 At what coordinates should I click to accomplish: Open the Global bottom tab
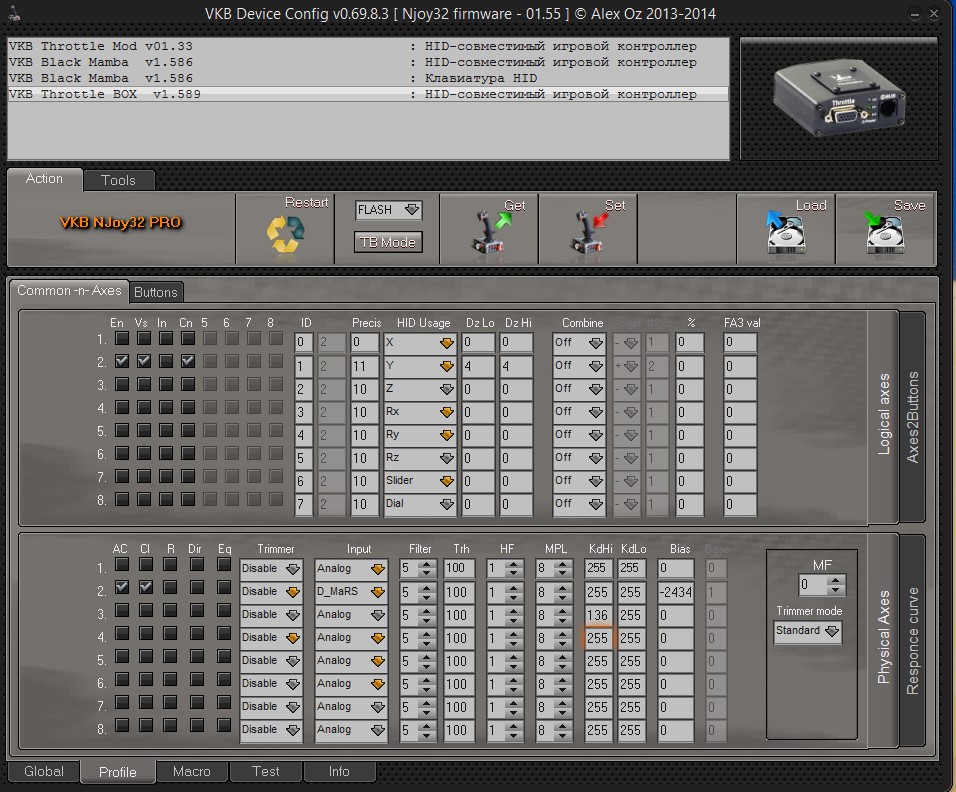click(43, 771)
